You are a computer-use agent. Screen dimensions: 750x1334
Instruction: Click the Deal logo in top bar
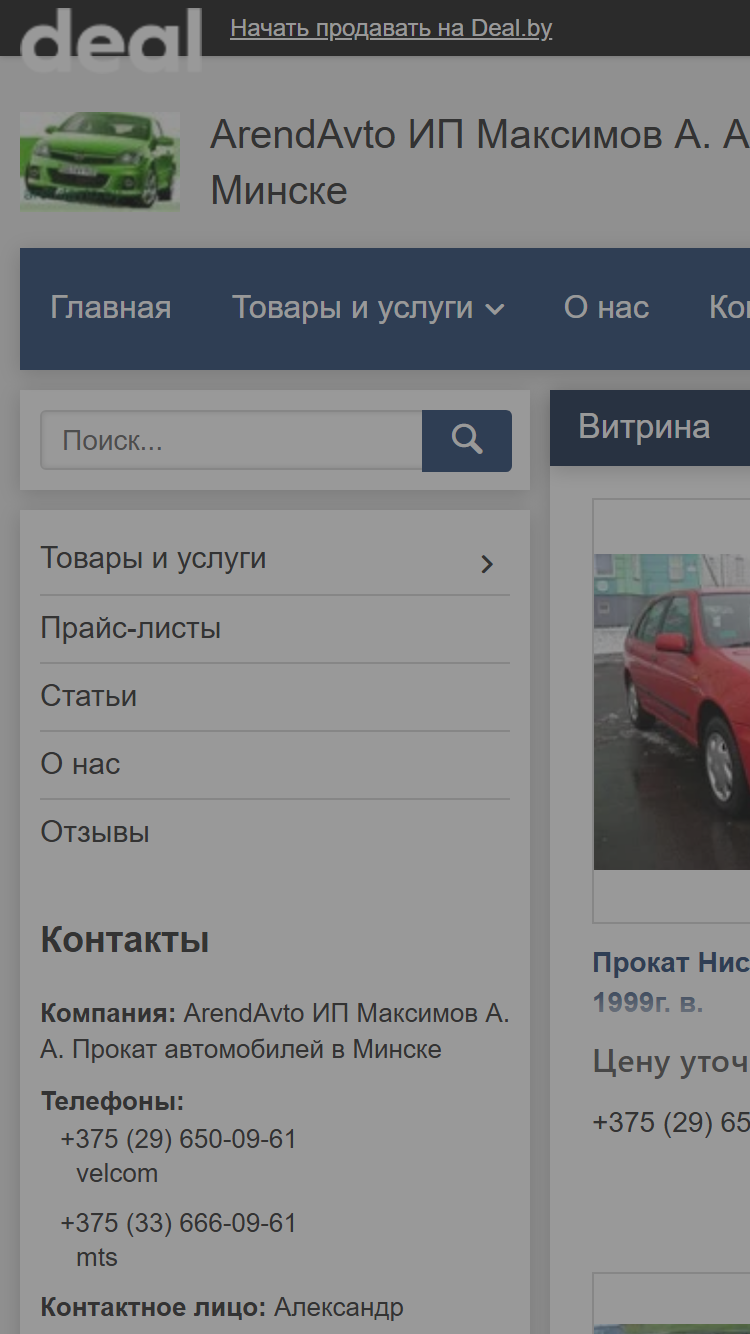[x=110, y=40]
